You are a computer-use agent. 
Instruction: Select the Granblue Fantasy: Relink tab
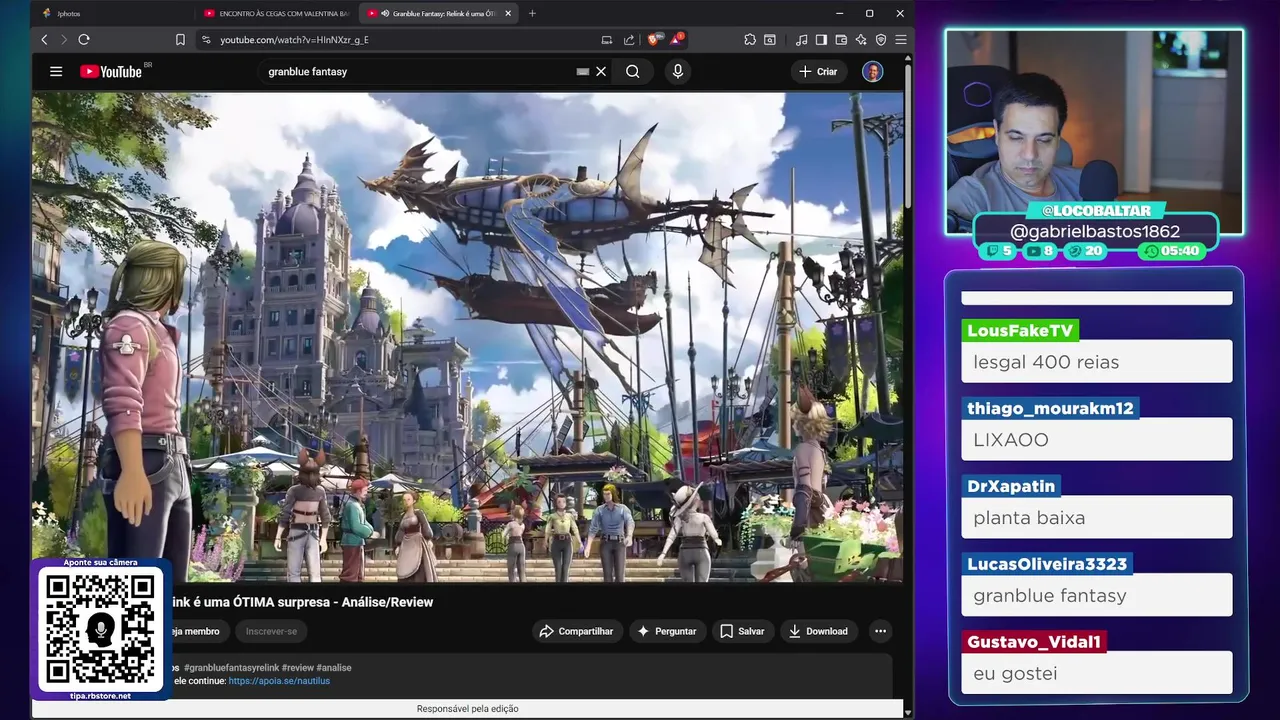point(438,13)
